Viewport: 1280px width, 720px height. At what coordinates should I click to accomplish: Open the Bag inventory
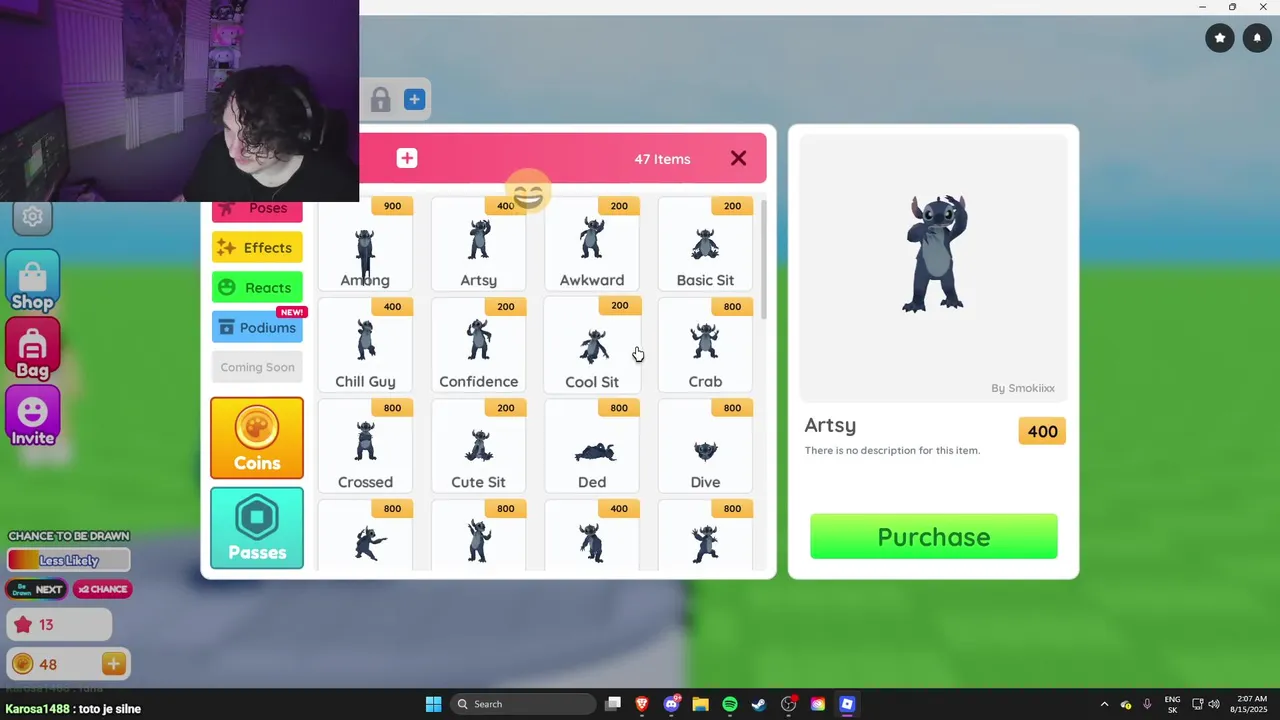pyautogui.click(x=32, y=349)
